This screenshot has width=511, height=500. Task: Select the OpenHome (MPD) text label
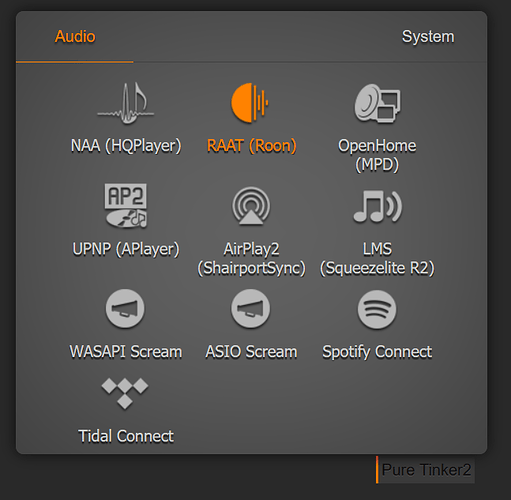pyautogui.click(x=377, y=155)
